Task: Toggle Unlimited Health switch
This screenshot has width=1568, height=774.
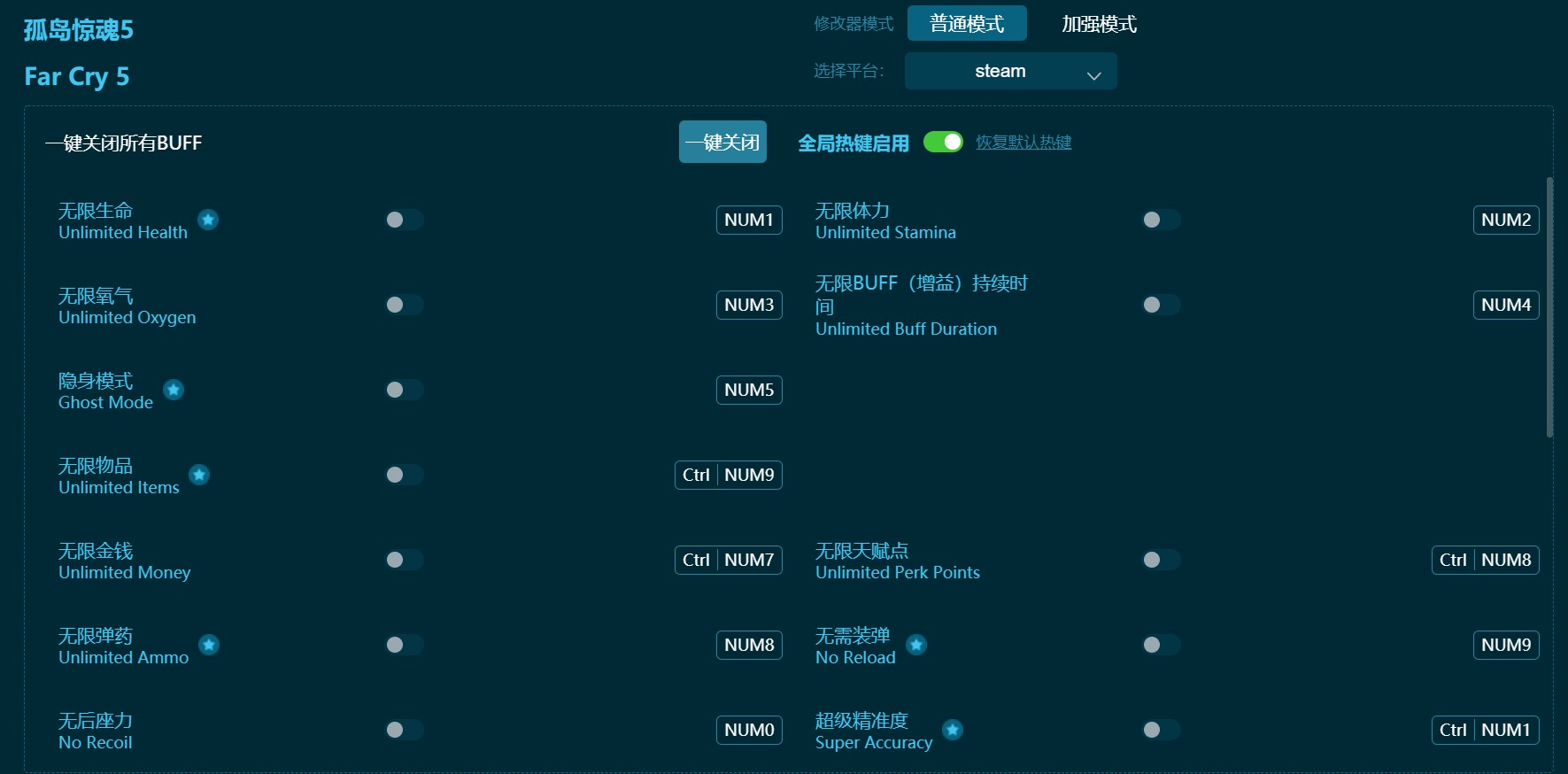Action: point(405,220)
